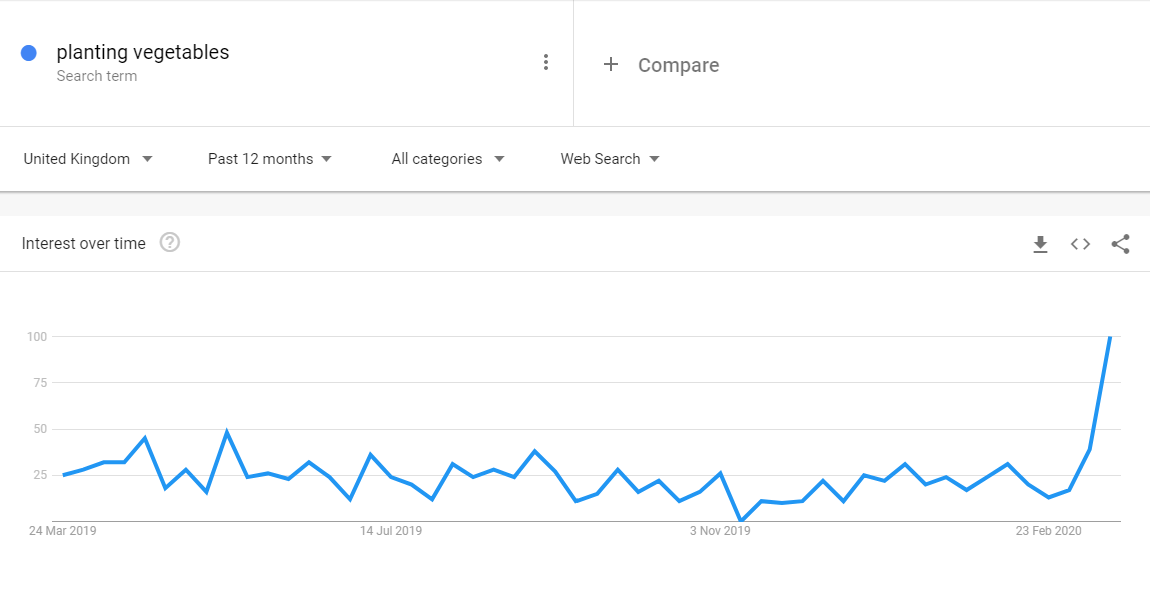
Task: Change the Web Search type dropdown
Action: coord(610,159)
